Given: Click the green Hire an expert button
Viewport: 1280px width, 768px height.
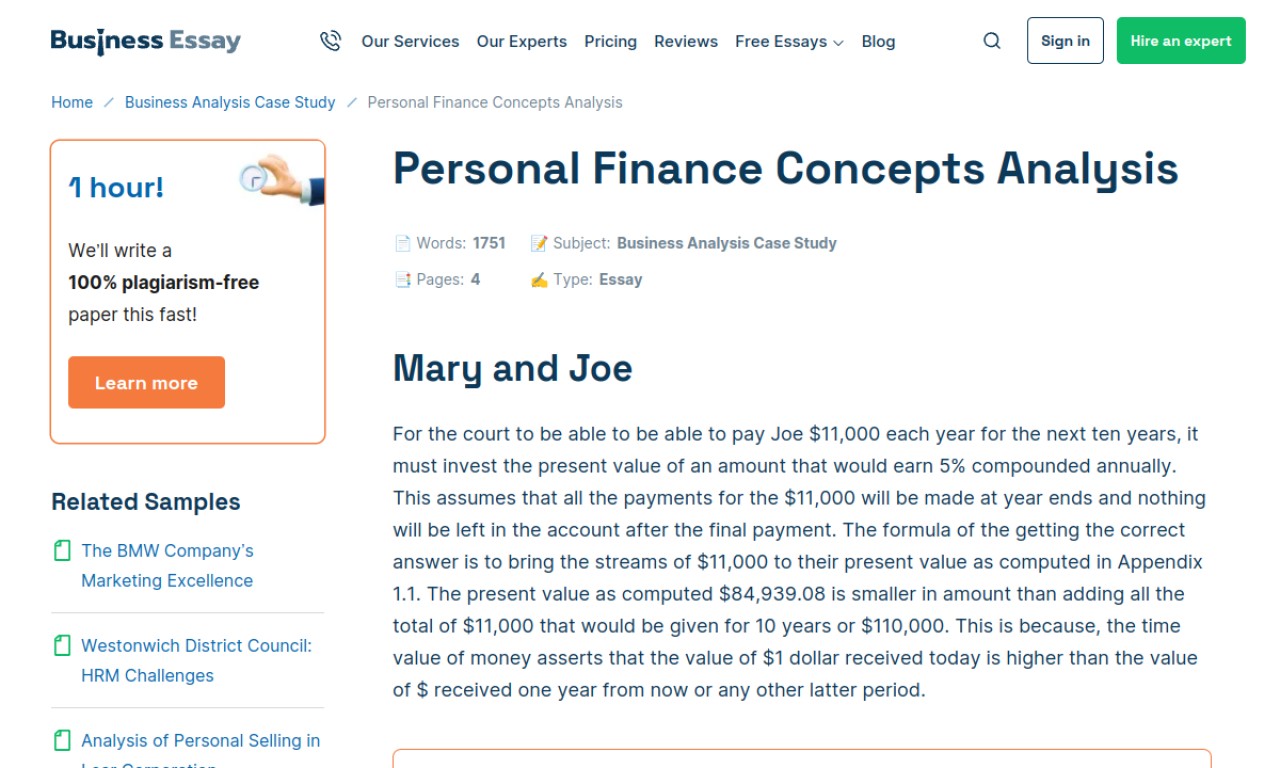Looking at the screenshot, I should click(x=1181, y=41).
